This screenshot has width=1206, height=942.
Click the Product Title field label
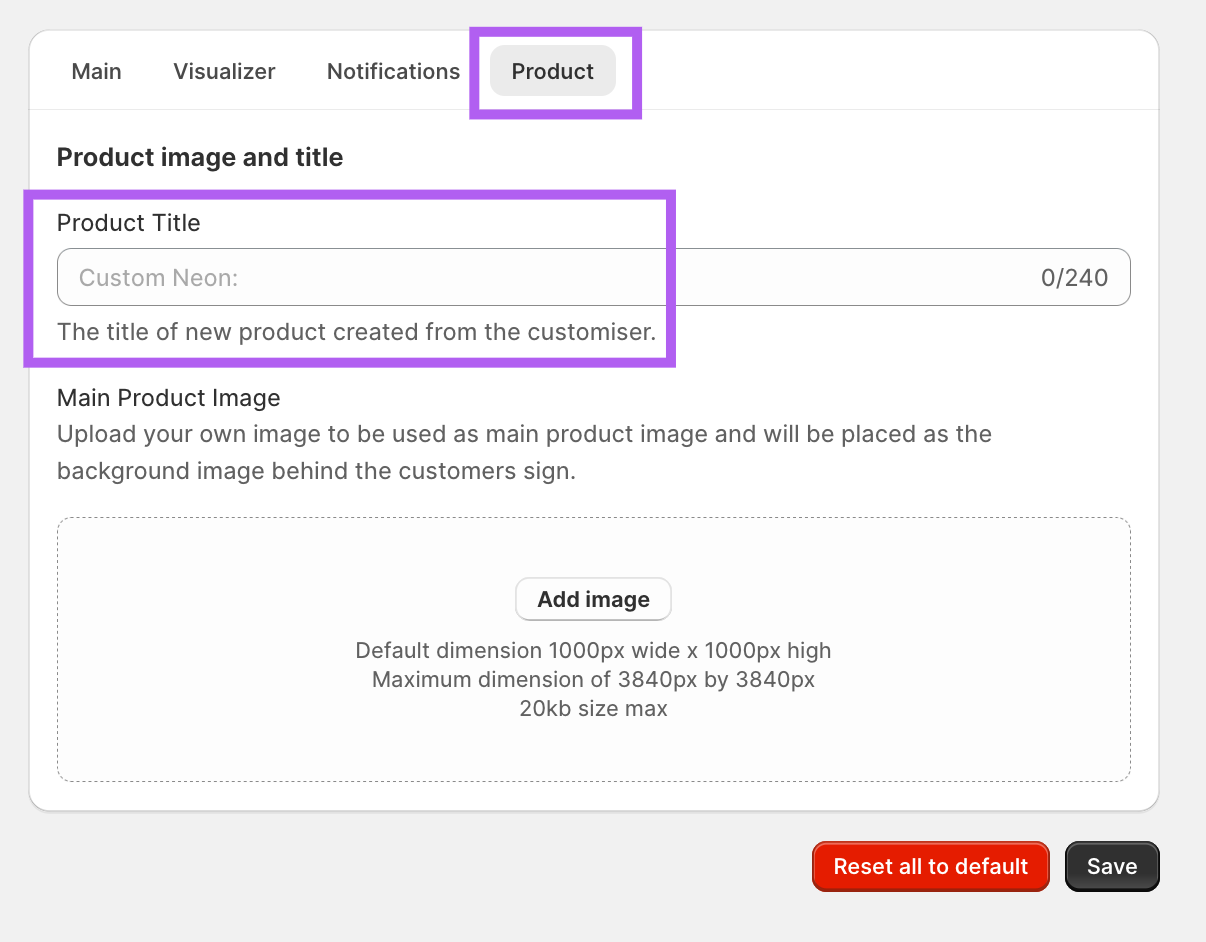128,223
